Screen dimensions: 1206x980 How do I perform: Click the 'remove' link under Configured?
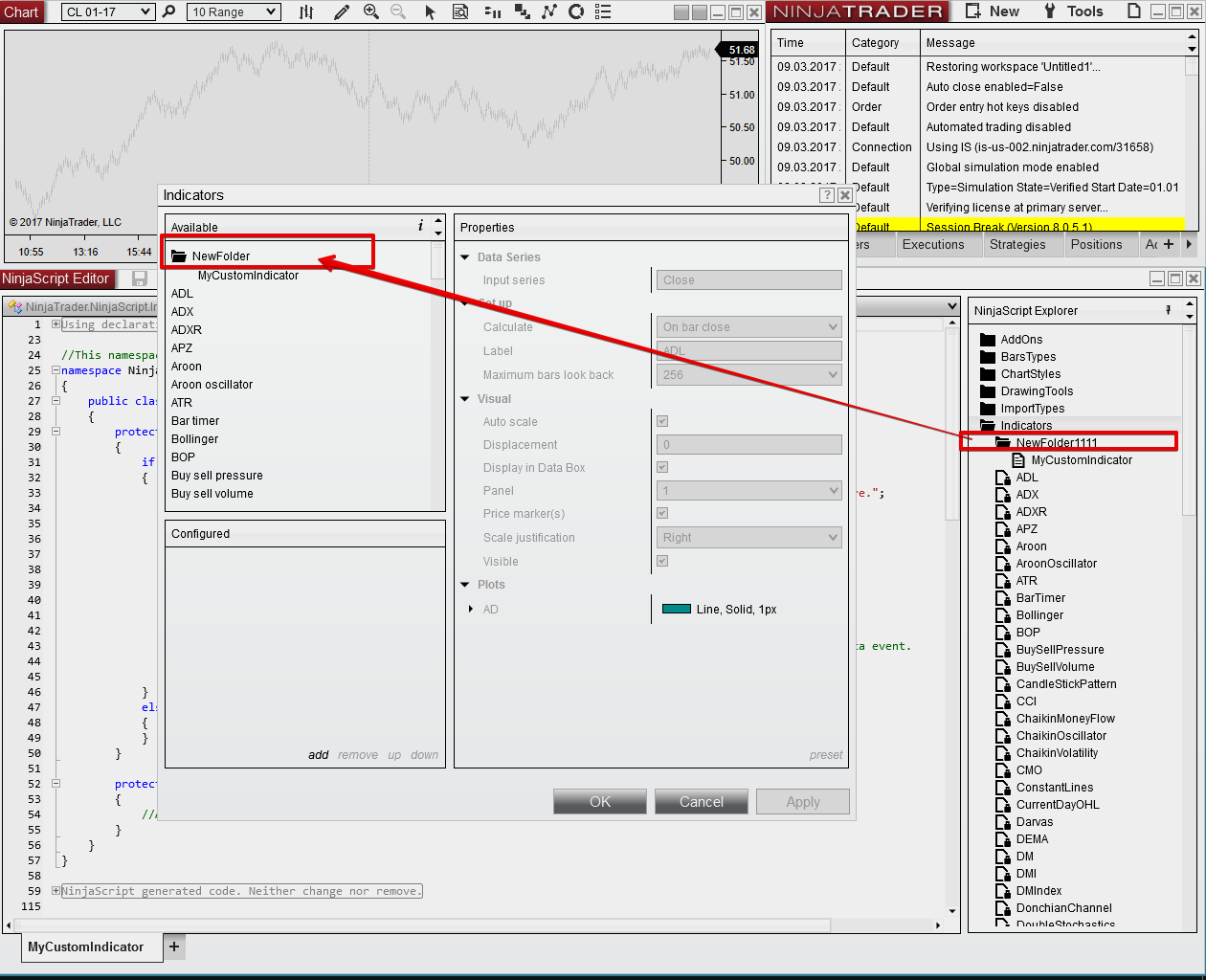[358, 754]
